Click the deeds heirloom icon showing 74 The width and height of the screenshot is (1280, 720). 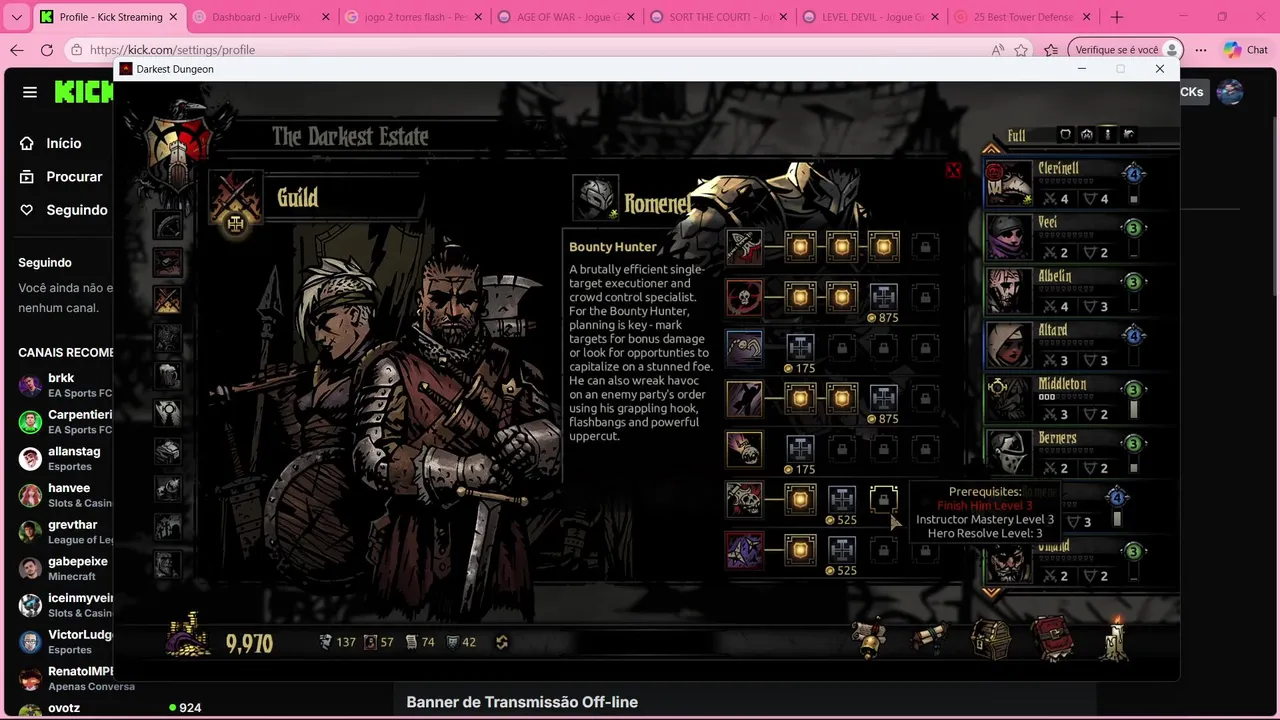tap(411, 642)
